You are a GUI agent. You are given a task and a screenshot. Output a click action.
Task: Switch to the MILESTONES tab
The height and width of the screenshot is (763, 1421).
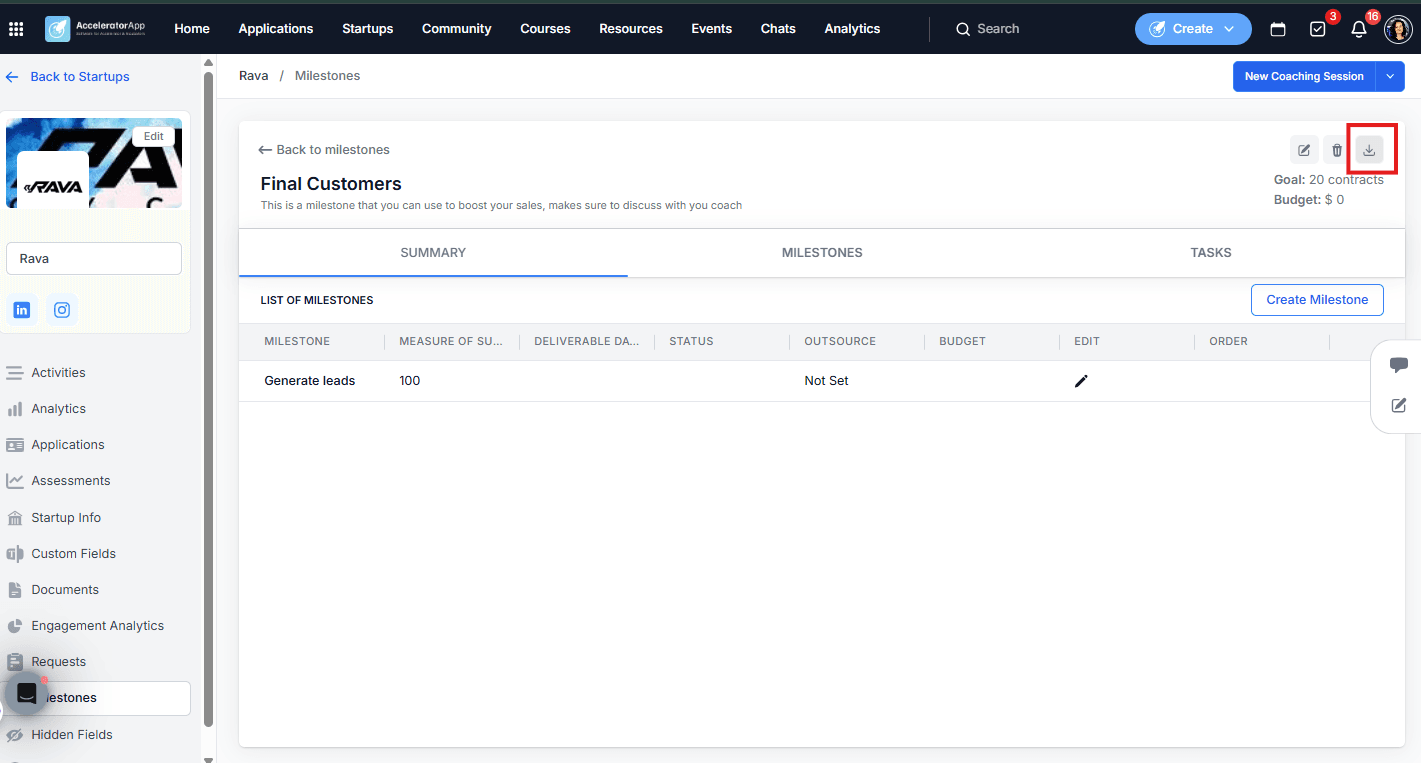822,253
